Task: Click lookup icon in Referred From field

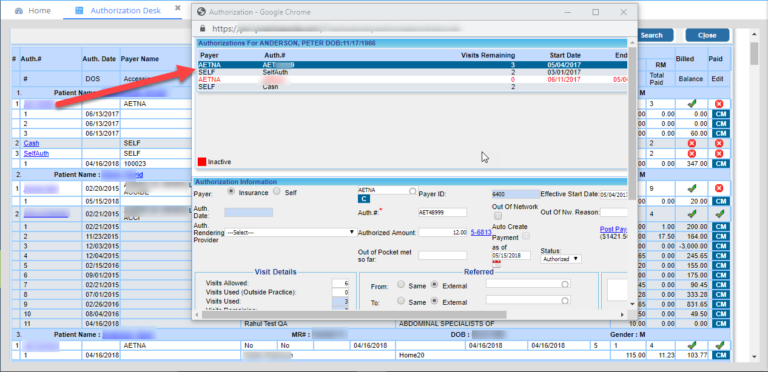Action: coord(565,284)
